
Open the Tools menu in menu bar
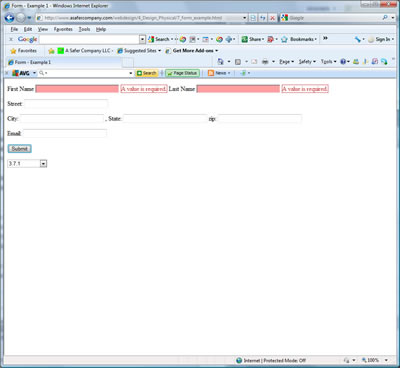click(x=84, y=29)
